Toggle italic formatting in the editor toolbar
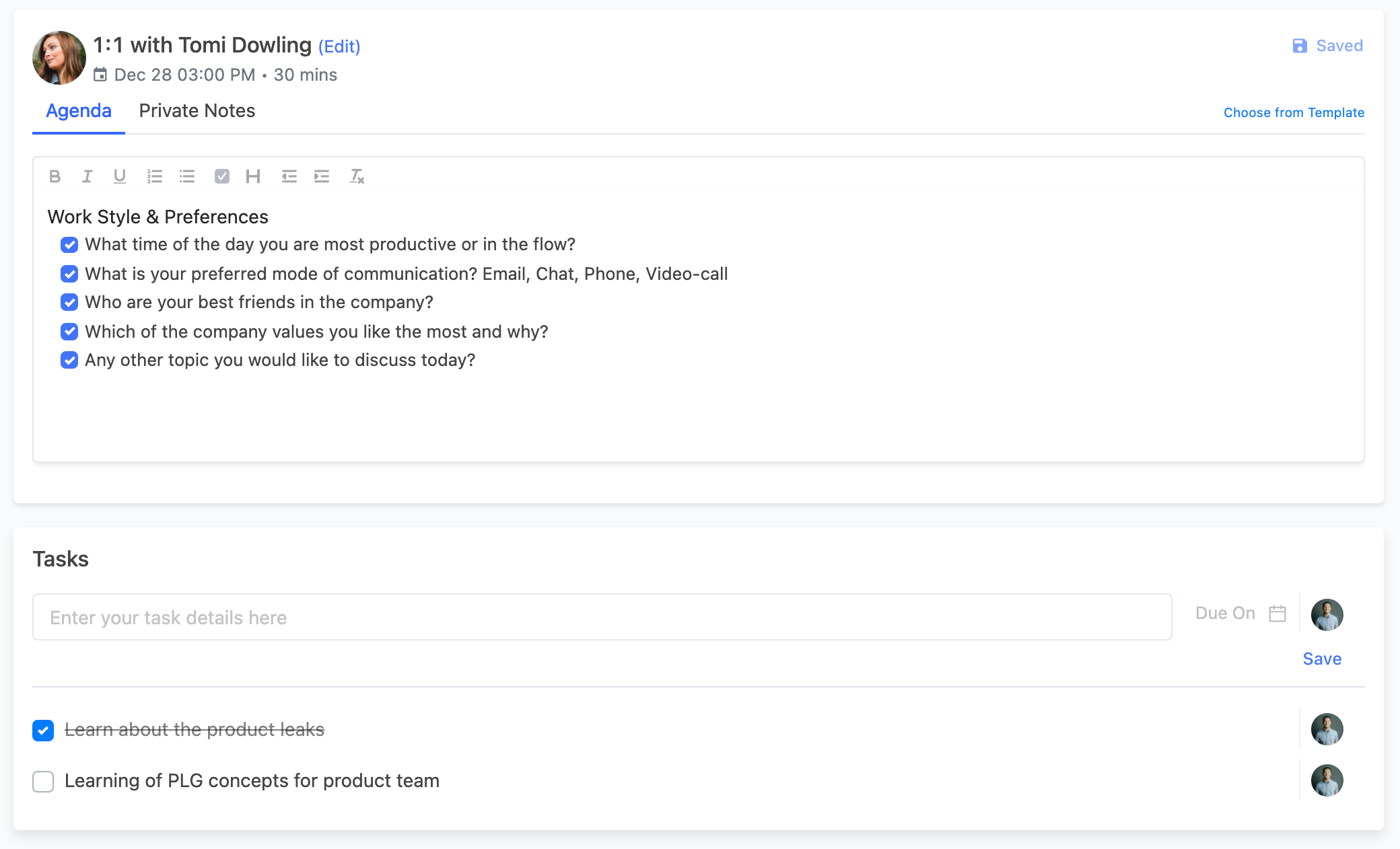1400x849 pixels. (87, 176)
